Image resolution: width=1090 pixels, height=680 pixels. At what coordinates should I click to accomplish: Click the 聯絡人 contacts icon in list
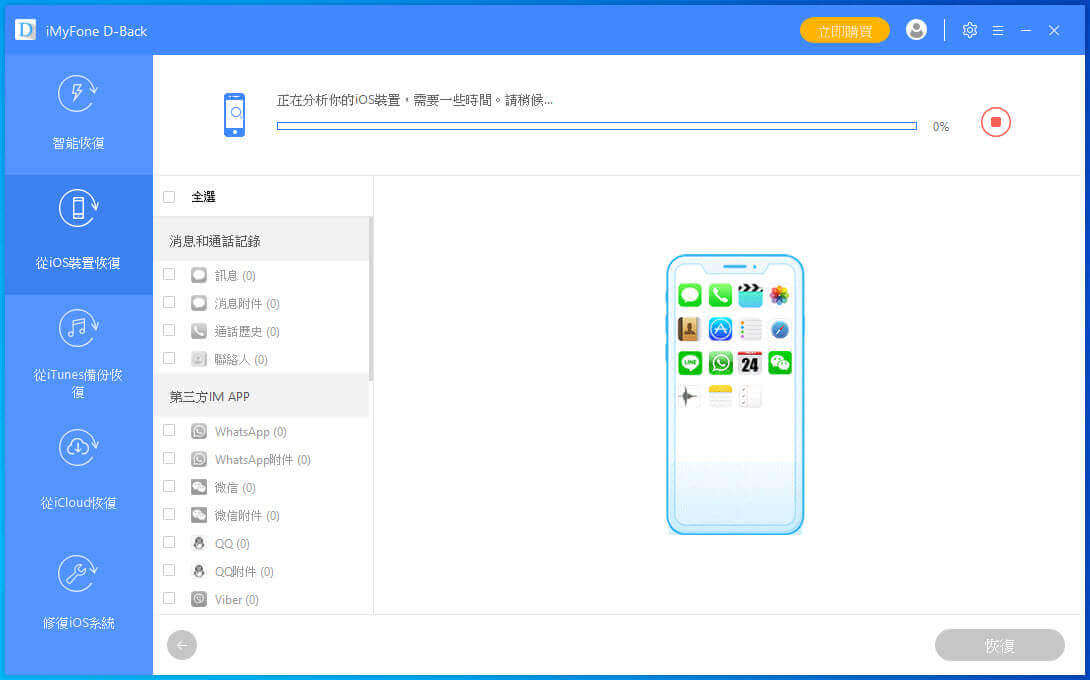pos(199,359)
